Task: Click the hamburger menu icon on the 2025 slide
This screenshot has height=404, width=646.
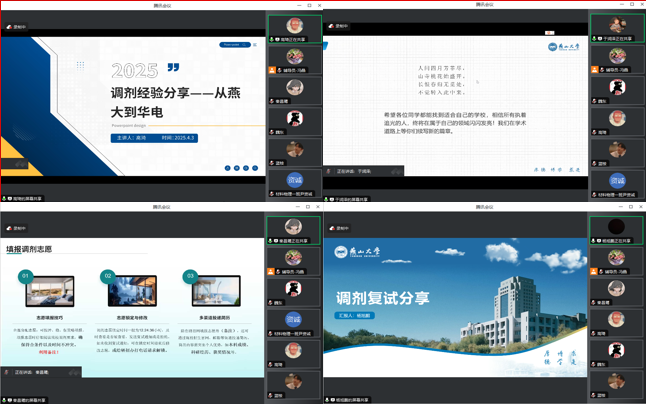Action: tap(255, 45)
